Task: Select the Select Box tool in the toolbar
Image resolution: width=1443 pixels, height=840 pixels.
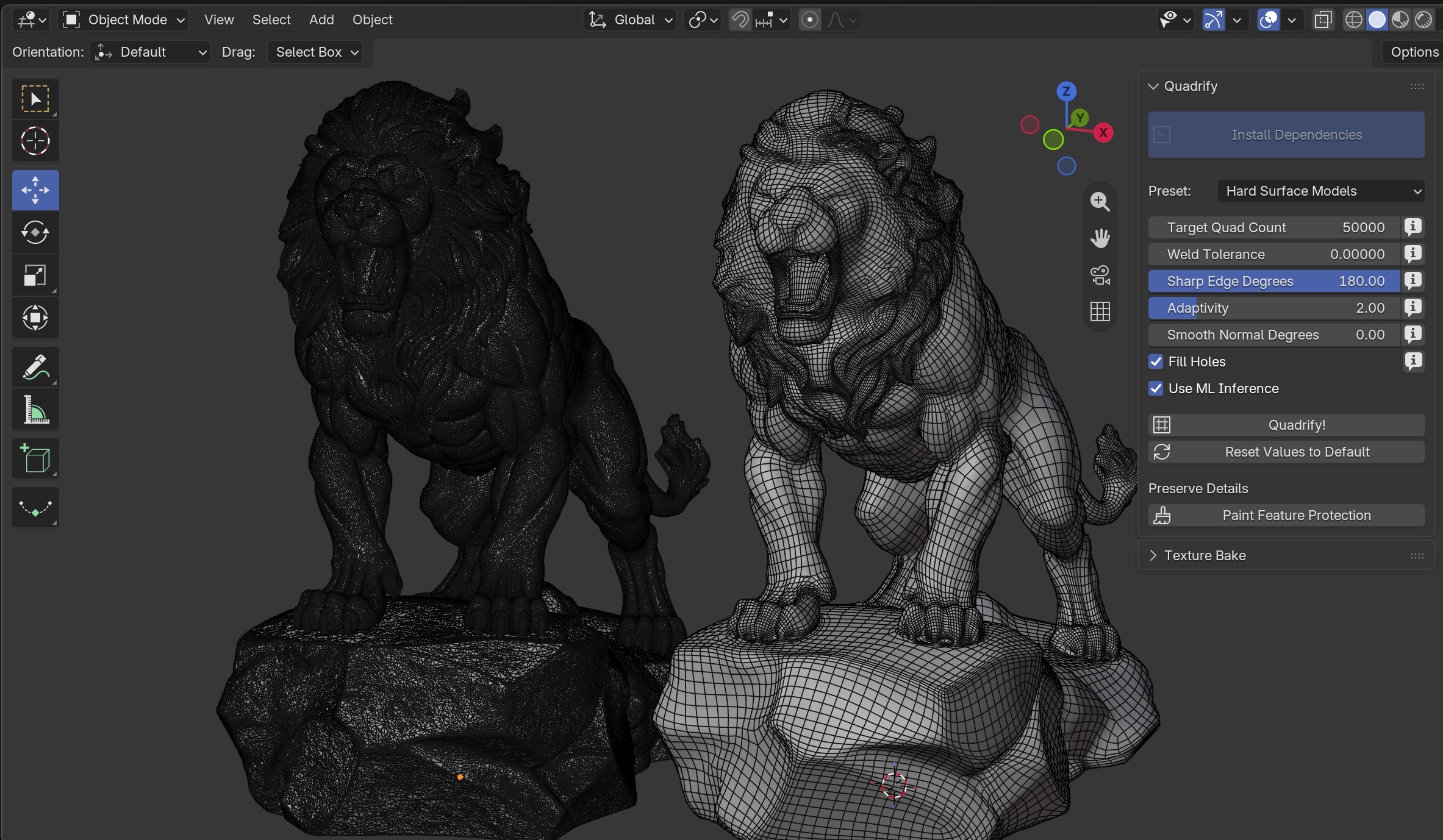Action: coord(35,99)
